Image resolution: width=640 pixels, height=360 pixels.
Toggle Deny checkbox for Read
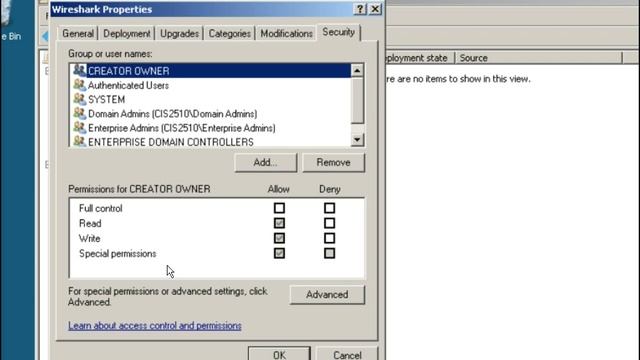pos(329,223)
